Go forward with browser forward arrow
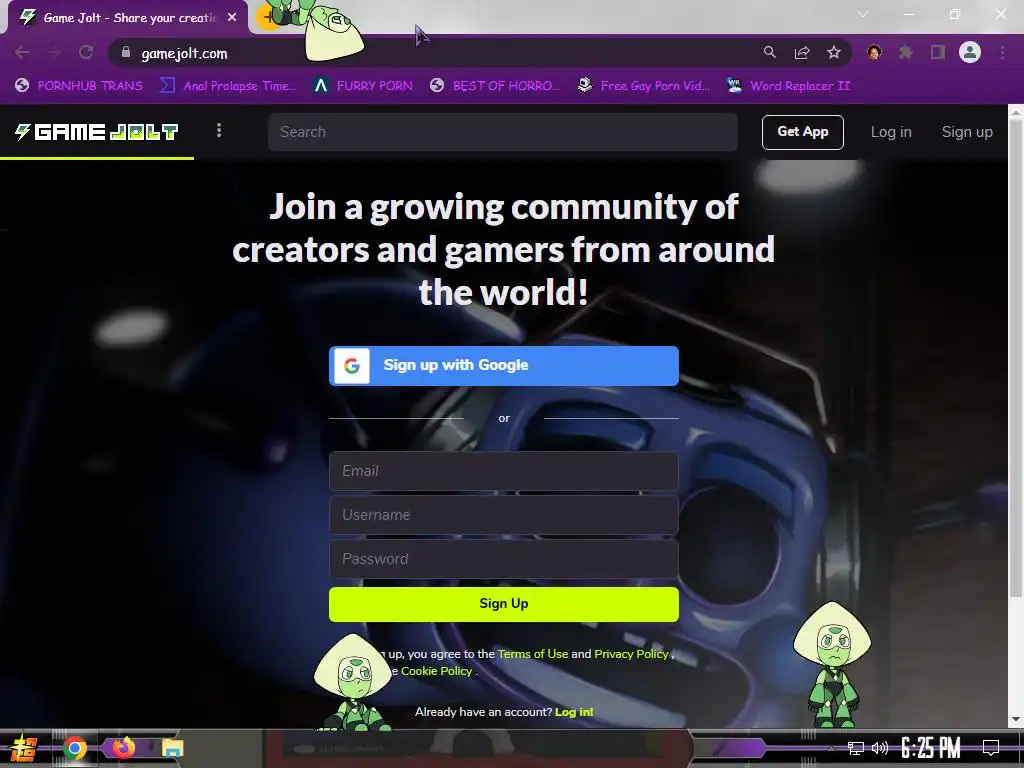Viewport: 1024px width, 768px height. 54,52
